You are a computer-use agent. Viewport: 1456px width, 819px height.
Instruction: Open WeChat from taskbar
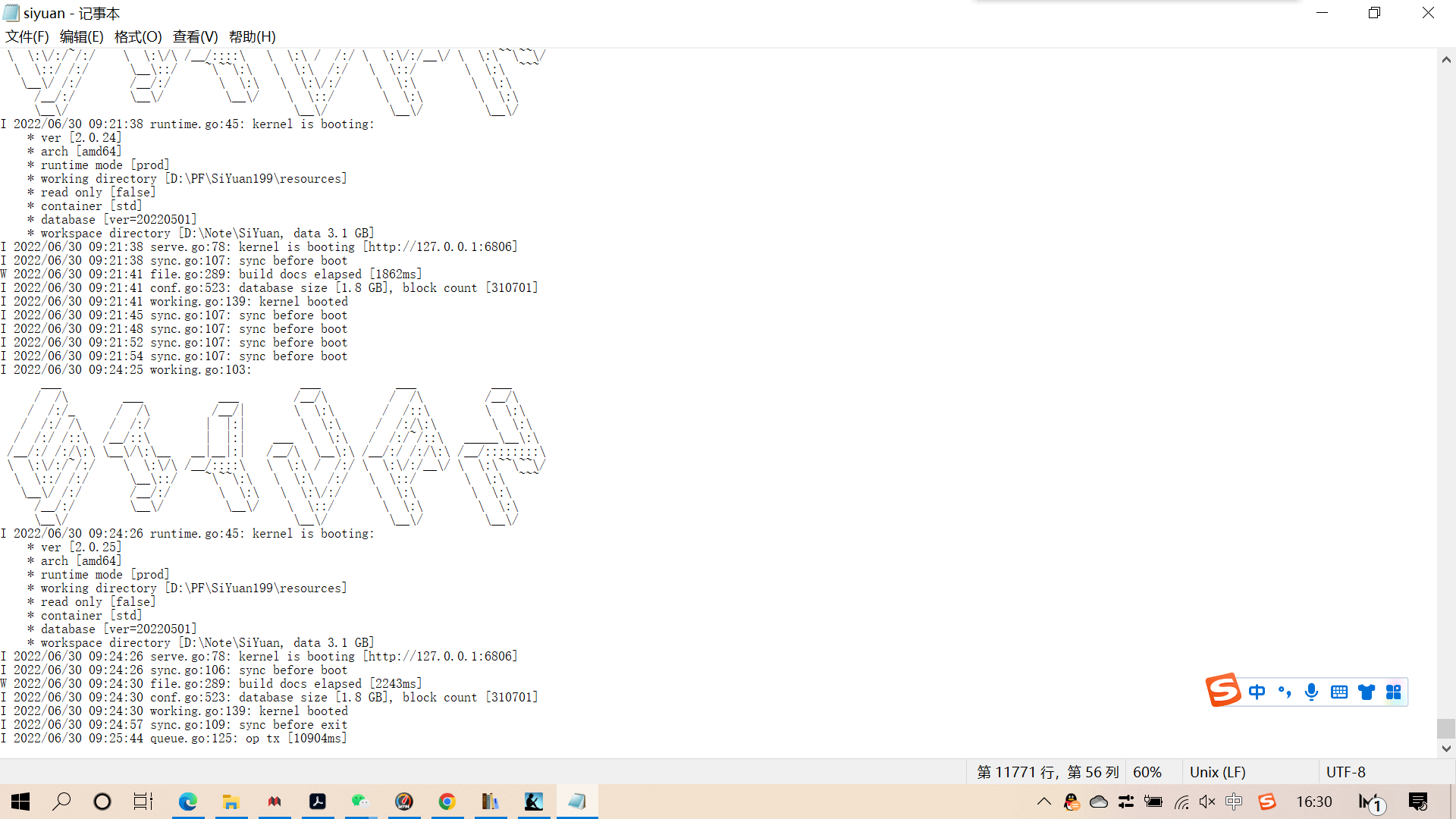click(x=360, y=802)
